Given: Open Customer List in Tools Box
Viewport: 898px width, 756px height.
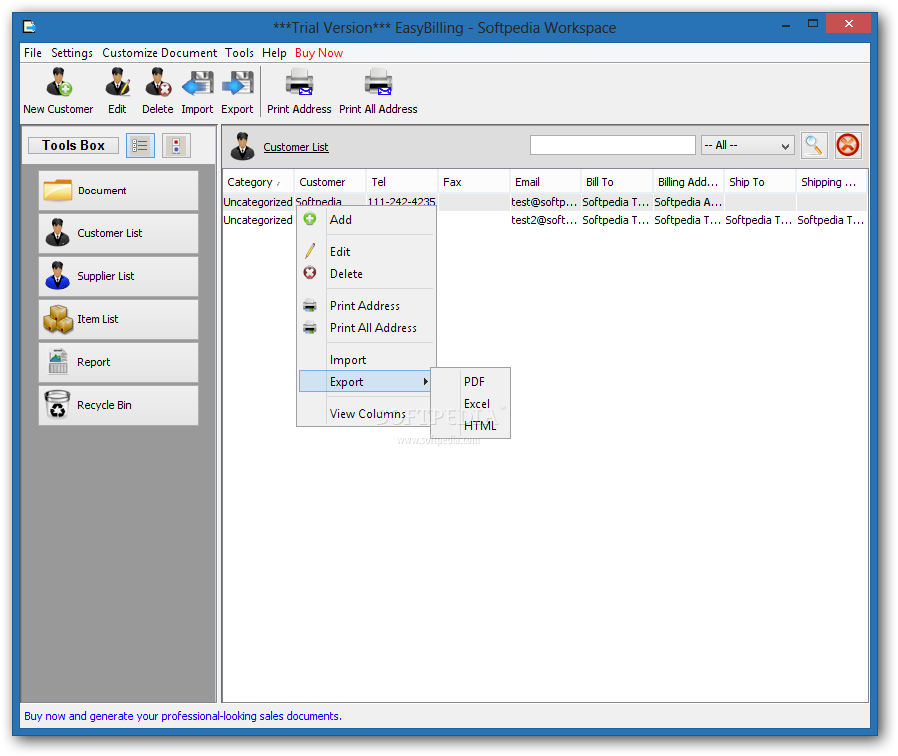Looking at the screenshot, I should (119, 233).
